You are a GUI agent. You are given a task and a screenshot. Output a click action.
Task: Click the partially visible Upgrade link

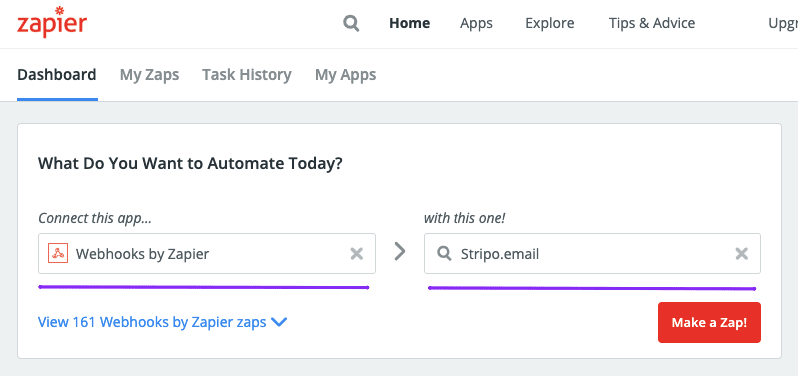(x=783, y=23)
